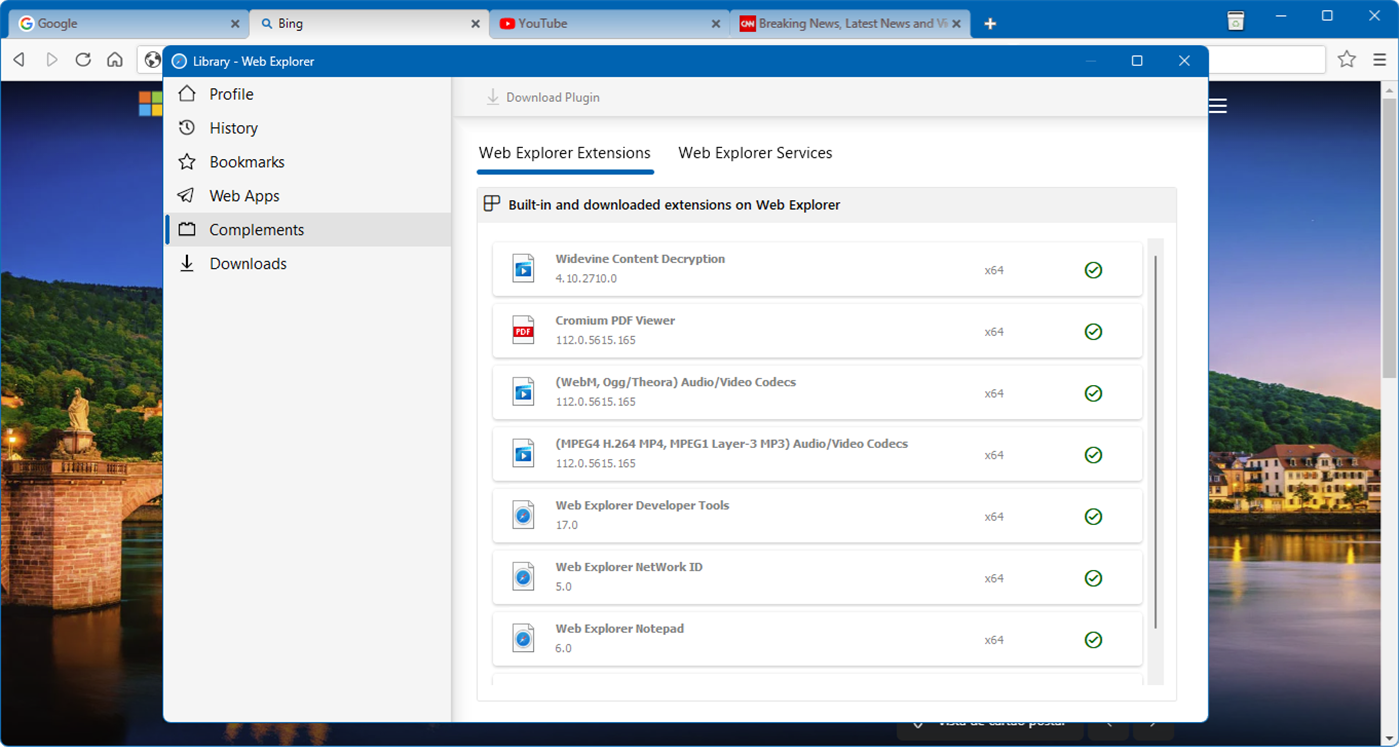Screen dimensions: 1399x747
Task: Open a new browser tab with the plus button
Action: (x=990, y=23)
